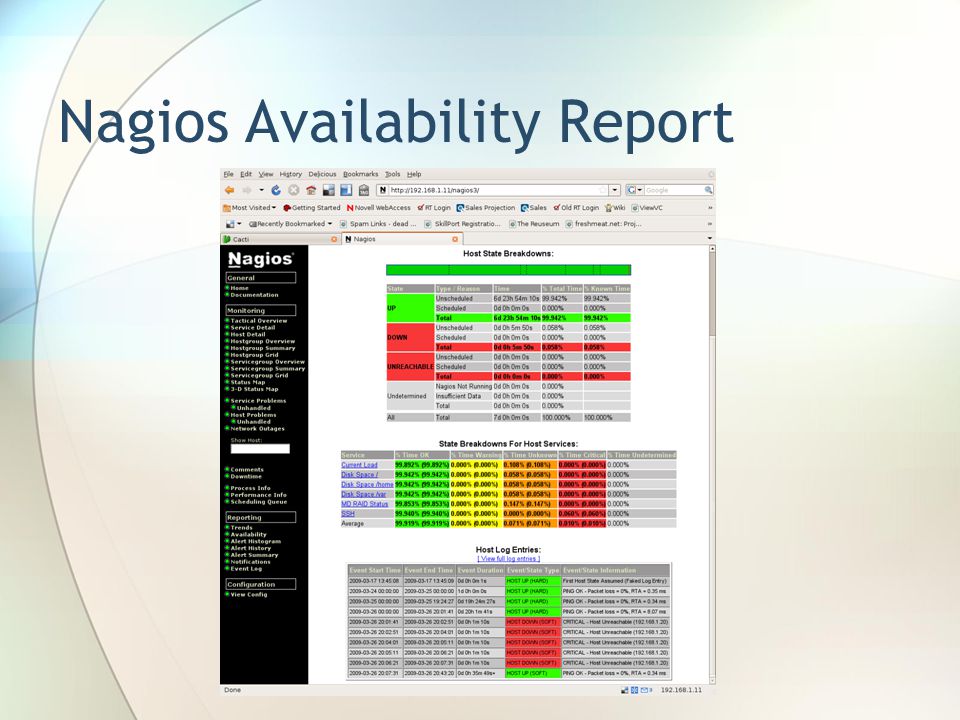
Task: Click the Google search box
Action: point(673,190)
